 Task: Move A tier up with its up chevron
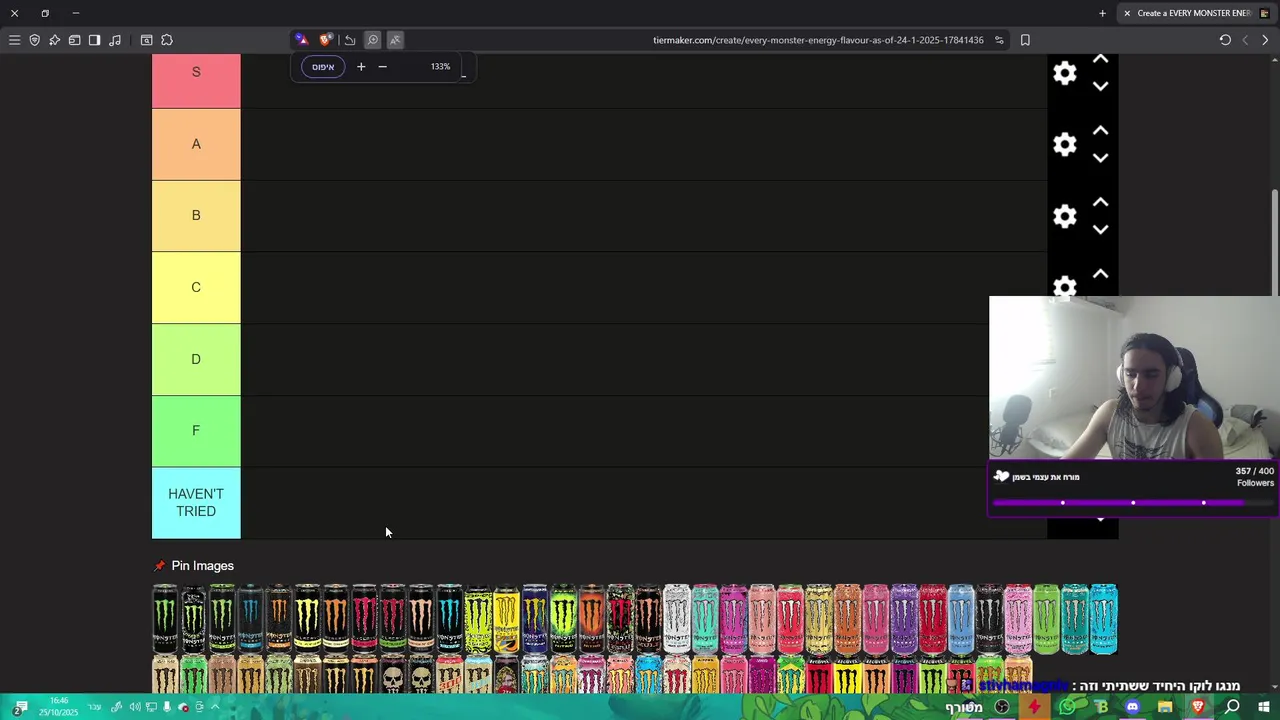(1100, 131)
